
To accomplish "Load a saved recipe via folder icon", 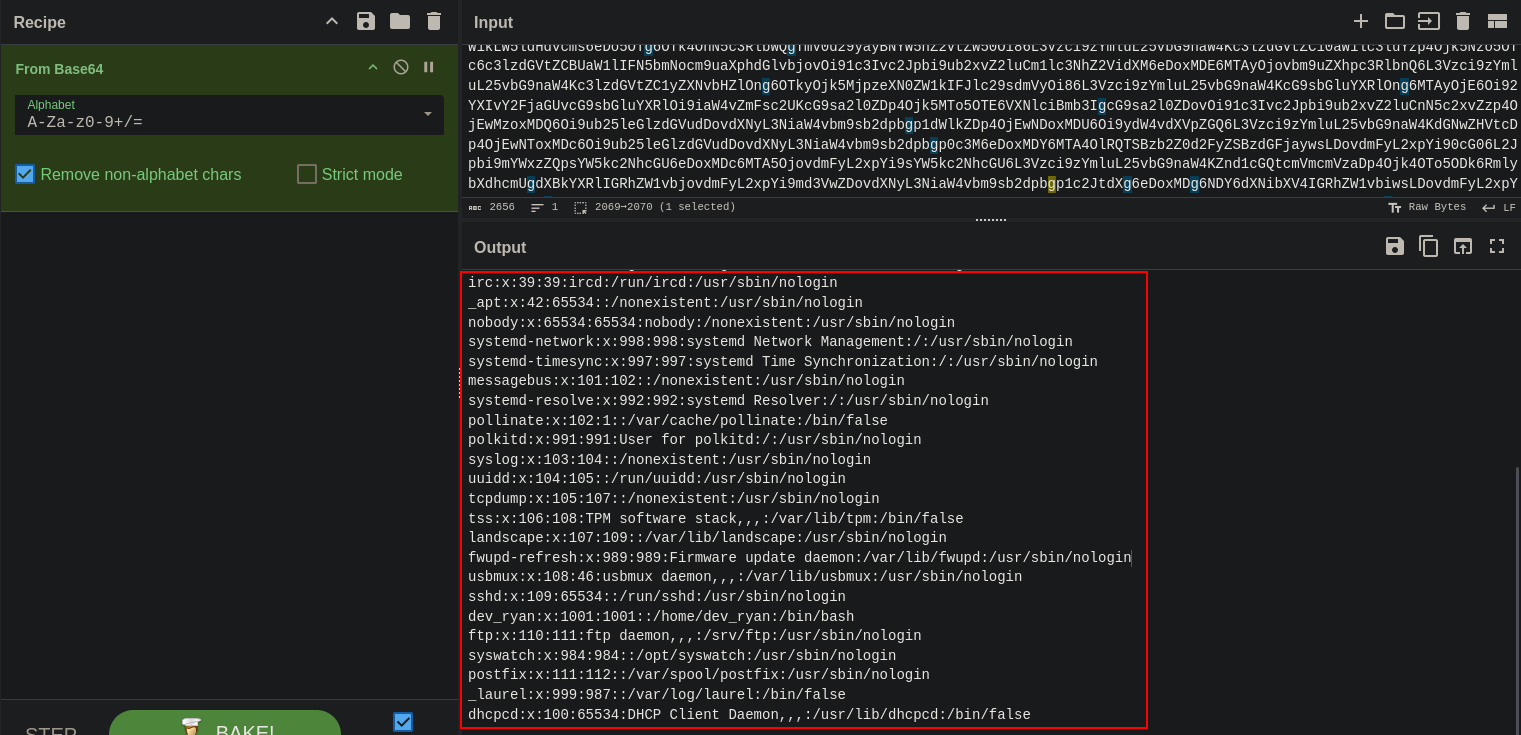I will pos(400,22).
